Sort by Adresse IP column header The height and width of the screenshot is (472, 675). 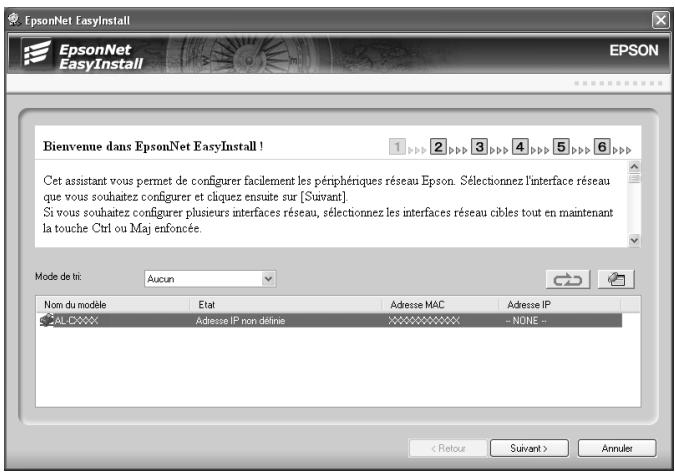[x=560, y=304]
